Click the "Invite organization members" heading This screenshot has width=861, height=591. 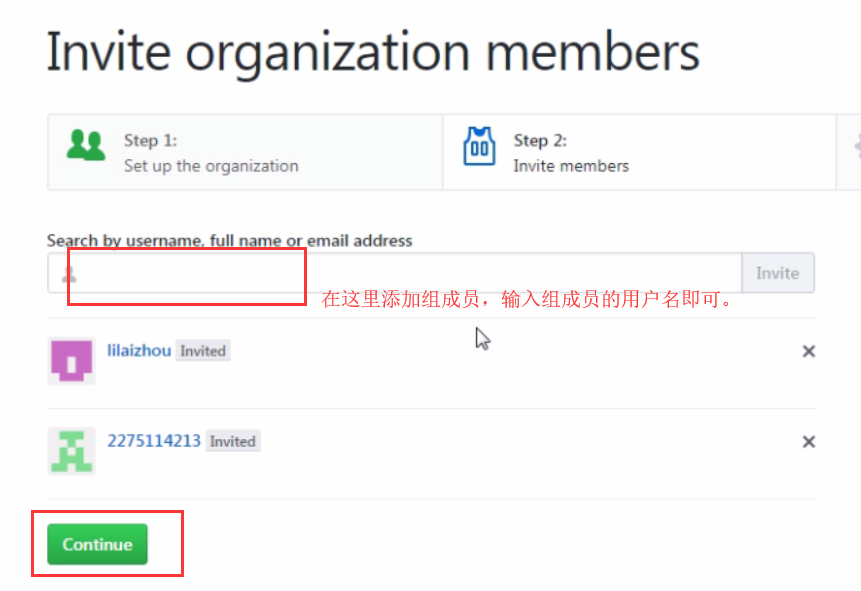click(373, 52)
